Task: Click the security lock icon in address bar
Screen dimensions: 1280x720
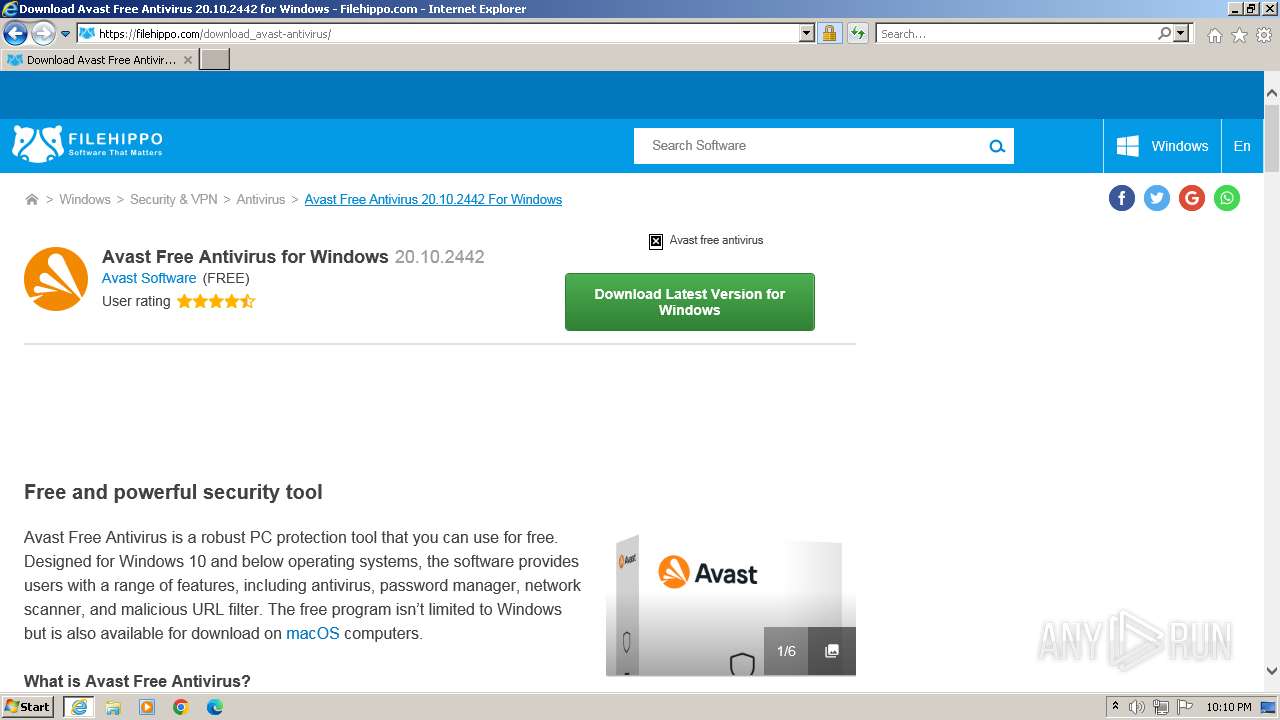Action: pyautogui.click(x=829, y=33)
